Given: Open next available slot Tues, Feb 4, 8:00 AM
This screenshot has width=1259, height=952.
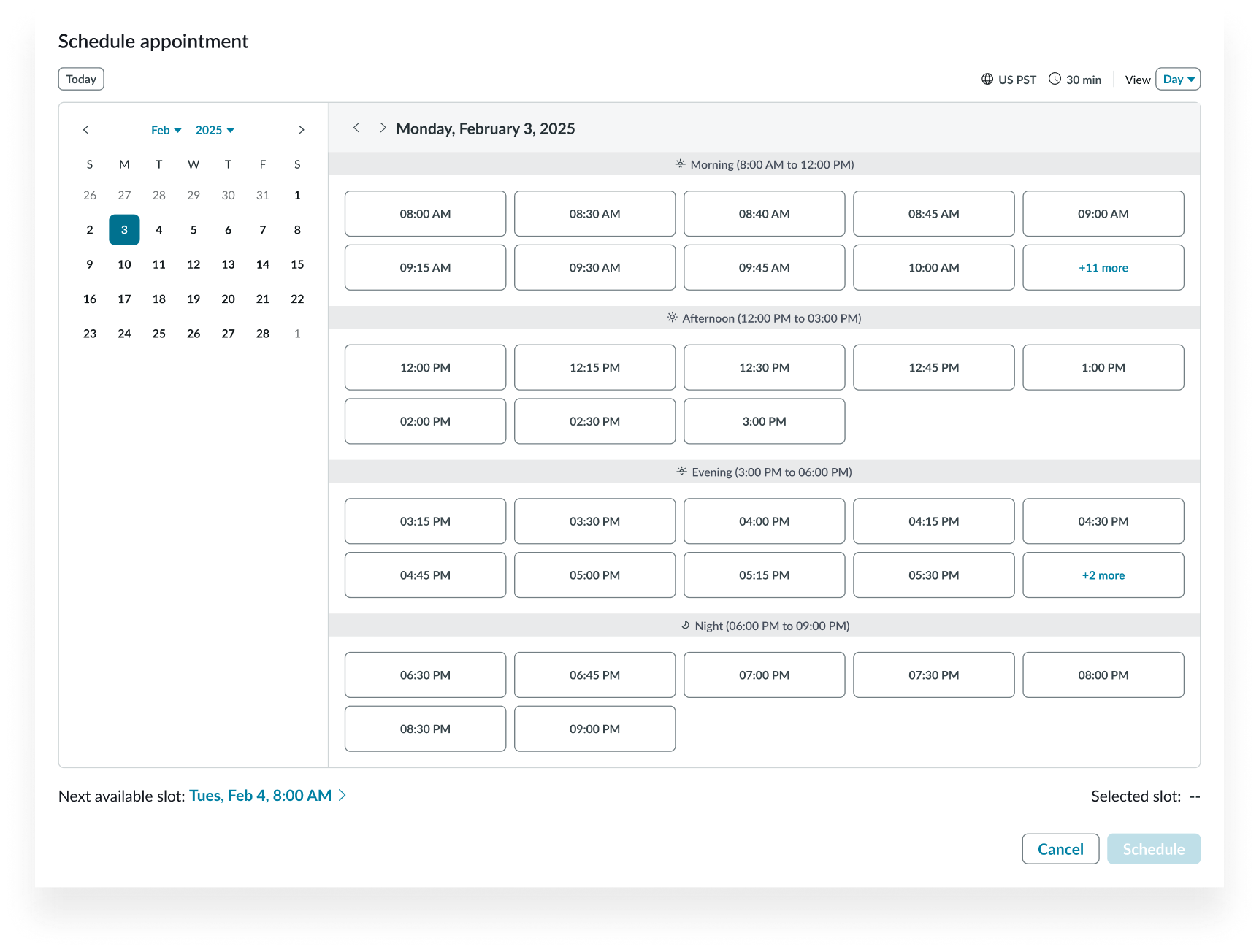Looking at the screenshot, I should [260, 795].
